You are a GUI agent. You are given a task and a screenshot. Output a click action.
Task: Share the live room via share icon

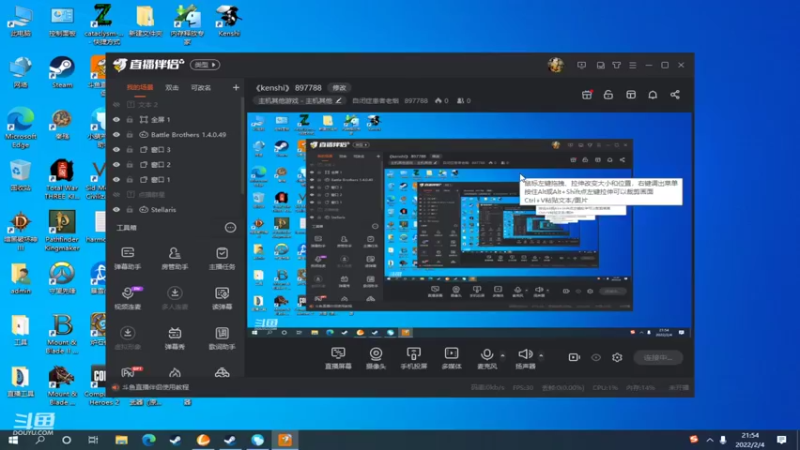coord(675,95)
